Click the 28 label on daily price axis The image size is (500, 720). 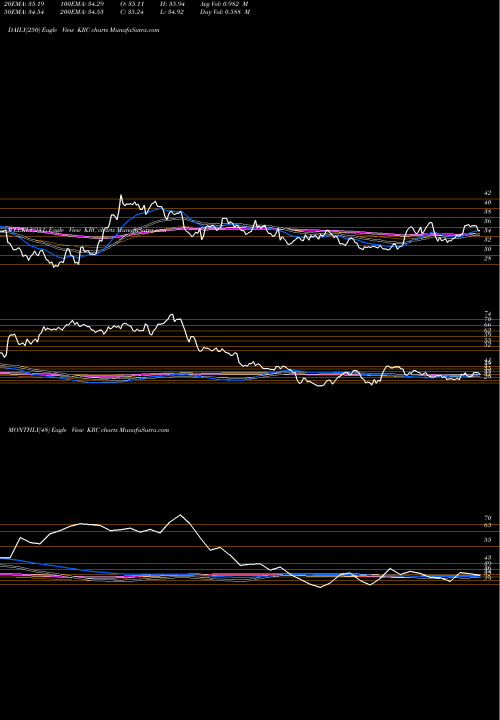pos(488,259)
